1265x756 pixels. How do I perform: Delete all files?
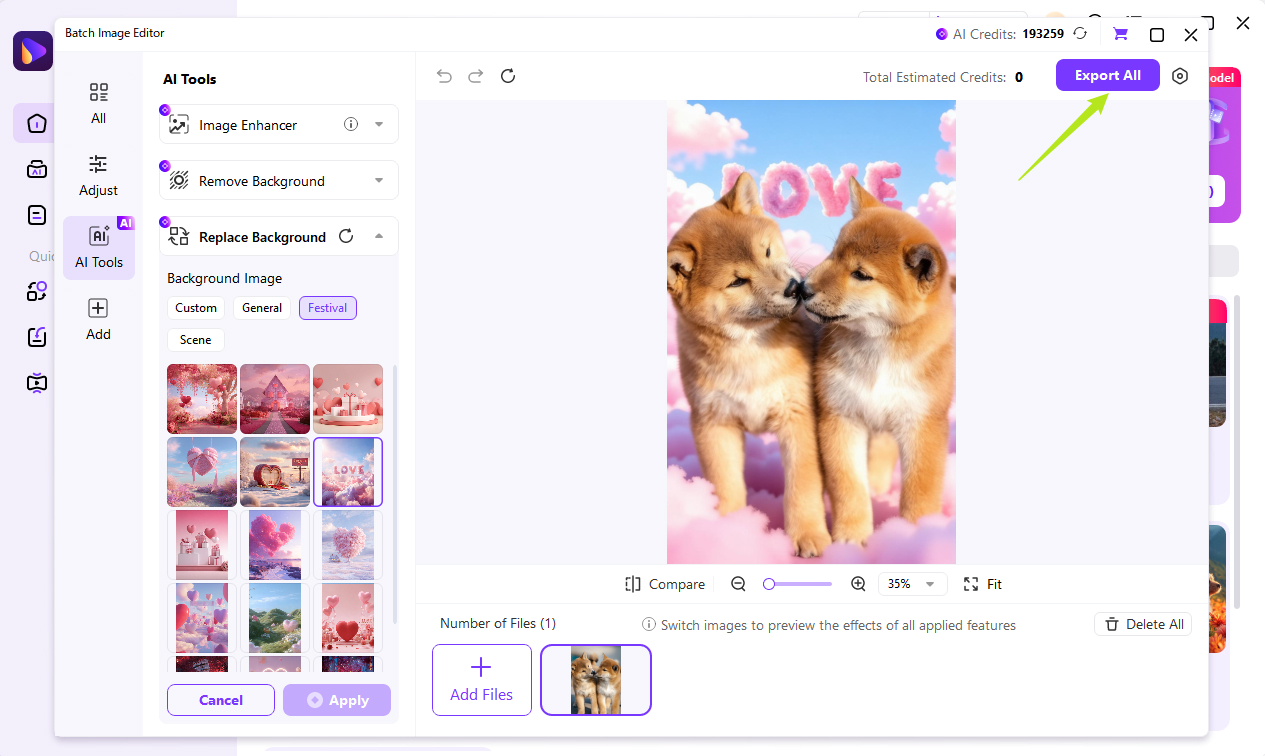point(1143,624)
